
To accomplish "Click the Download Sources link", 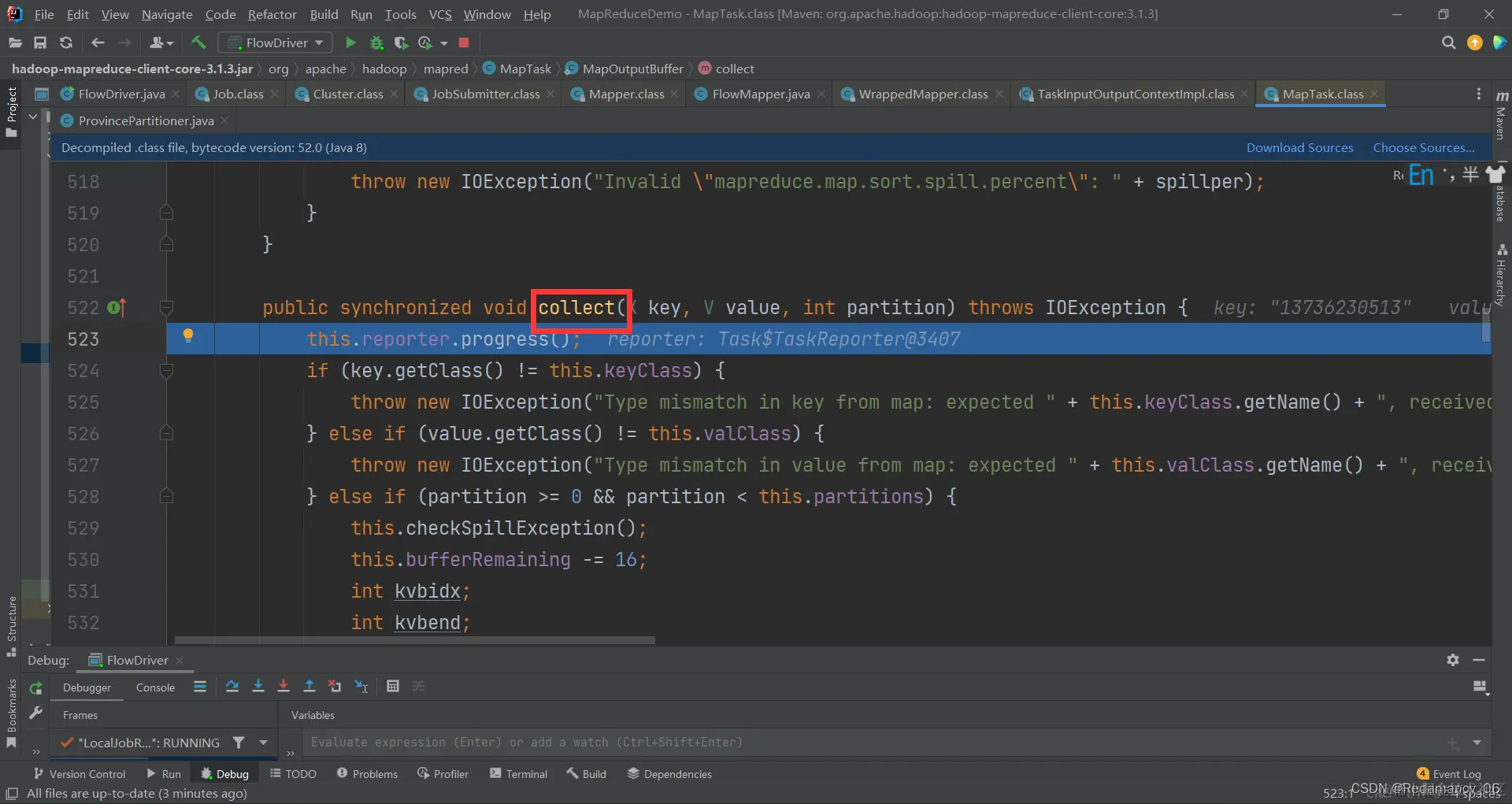I will click(1299, 147).
